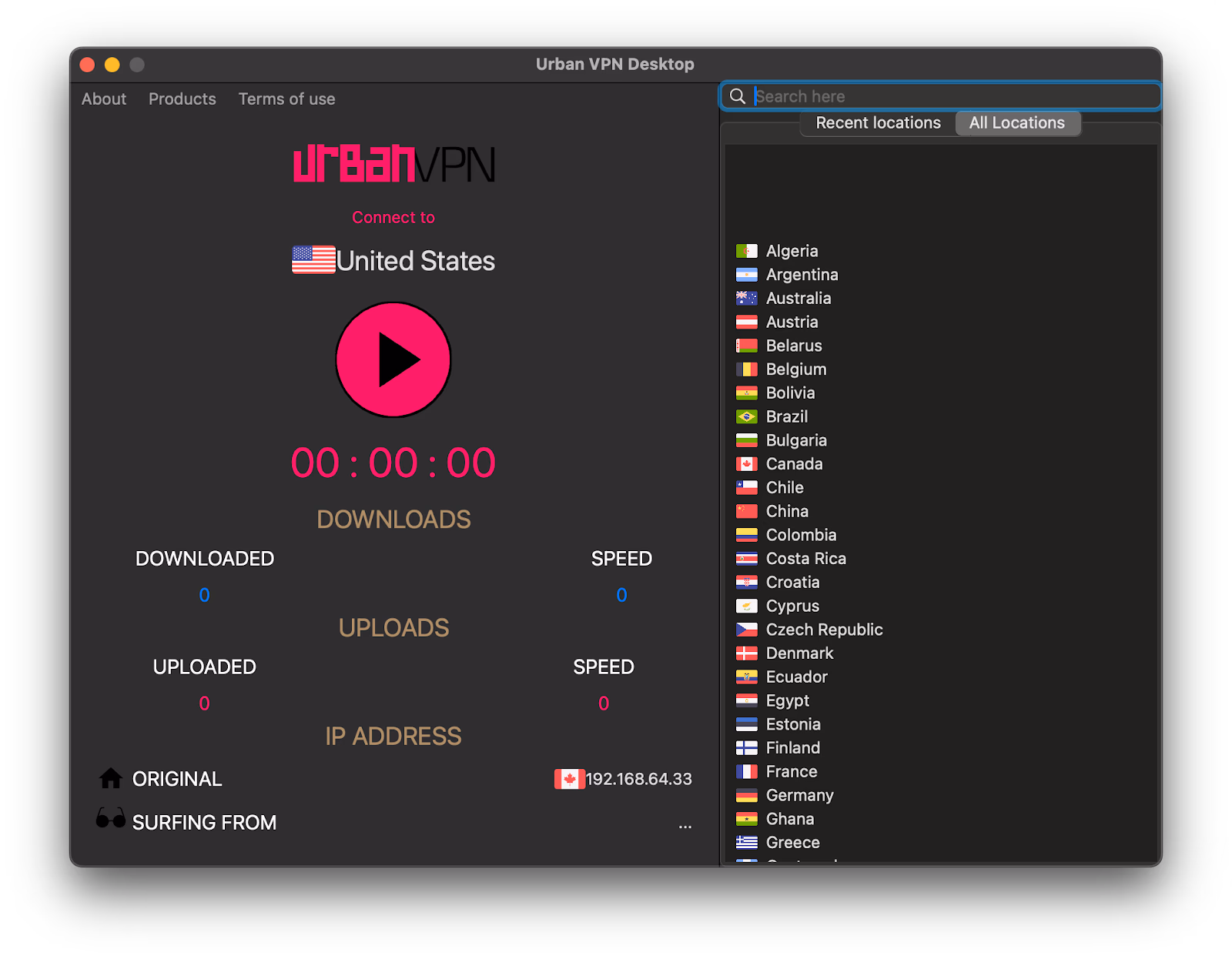Minimize with the yellow window button
Viewport: 1232px width, 959px height.
(112, 65)
